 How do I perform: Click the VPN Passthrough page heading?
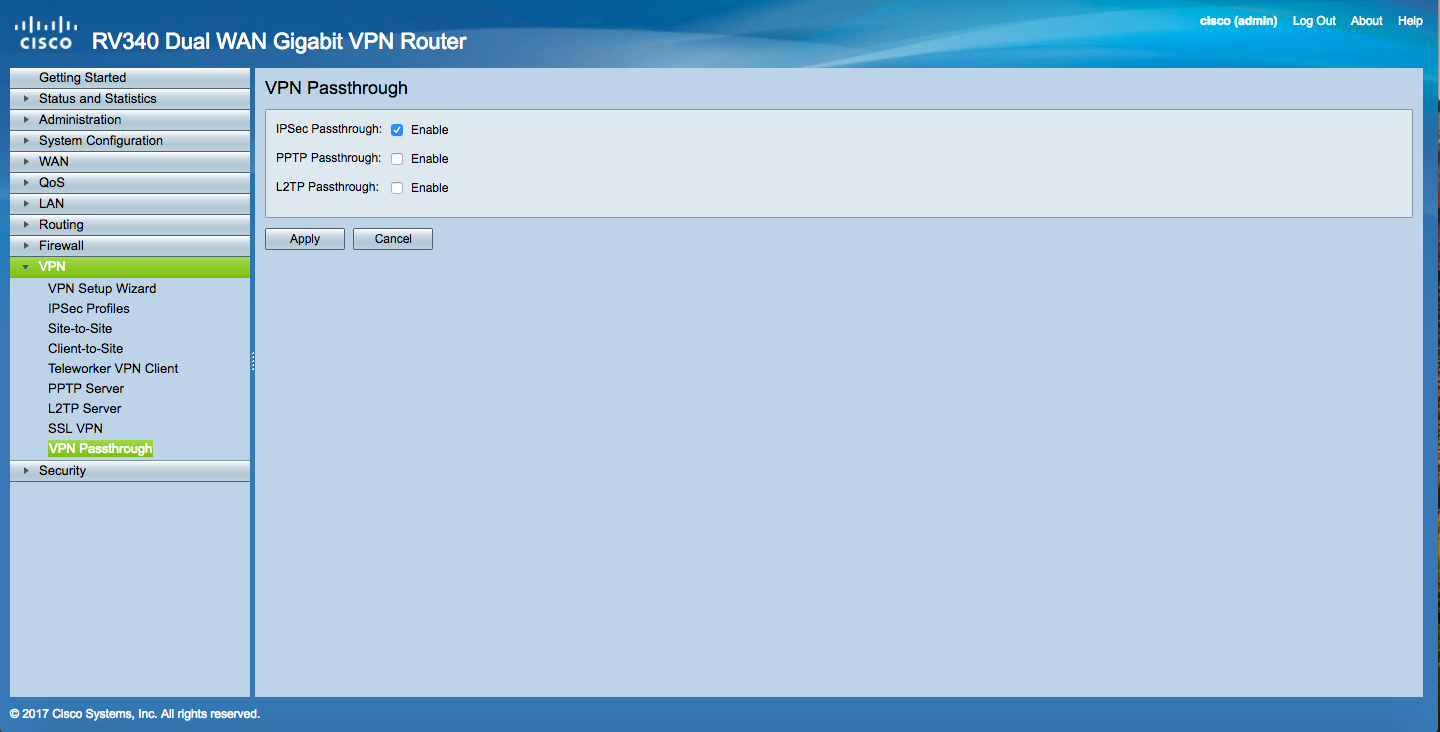pos(336,88)
